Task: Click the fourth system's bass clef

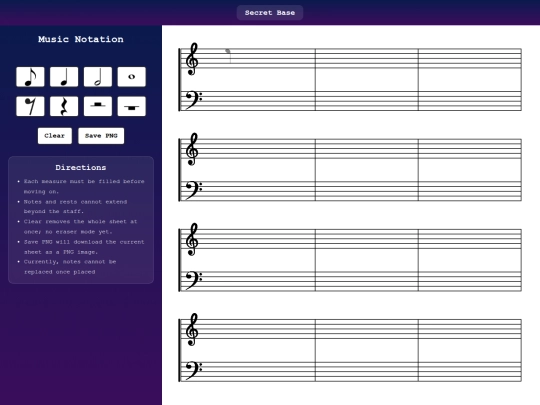Action: (x=194, y=371)
